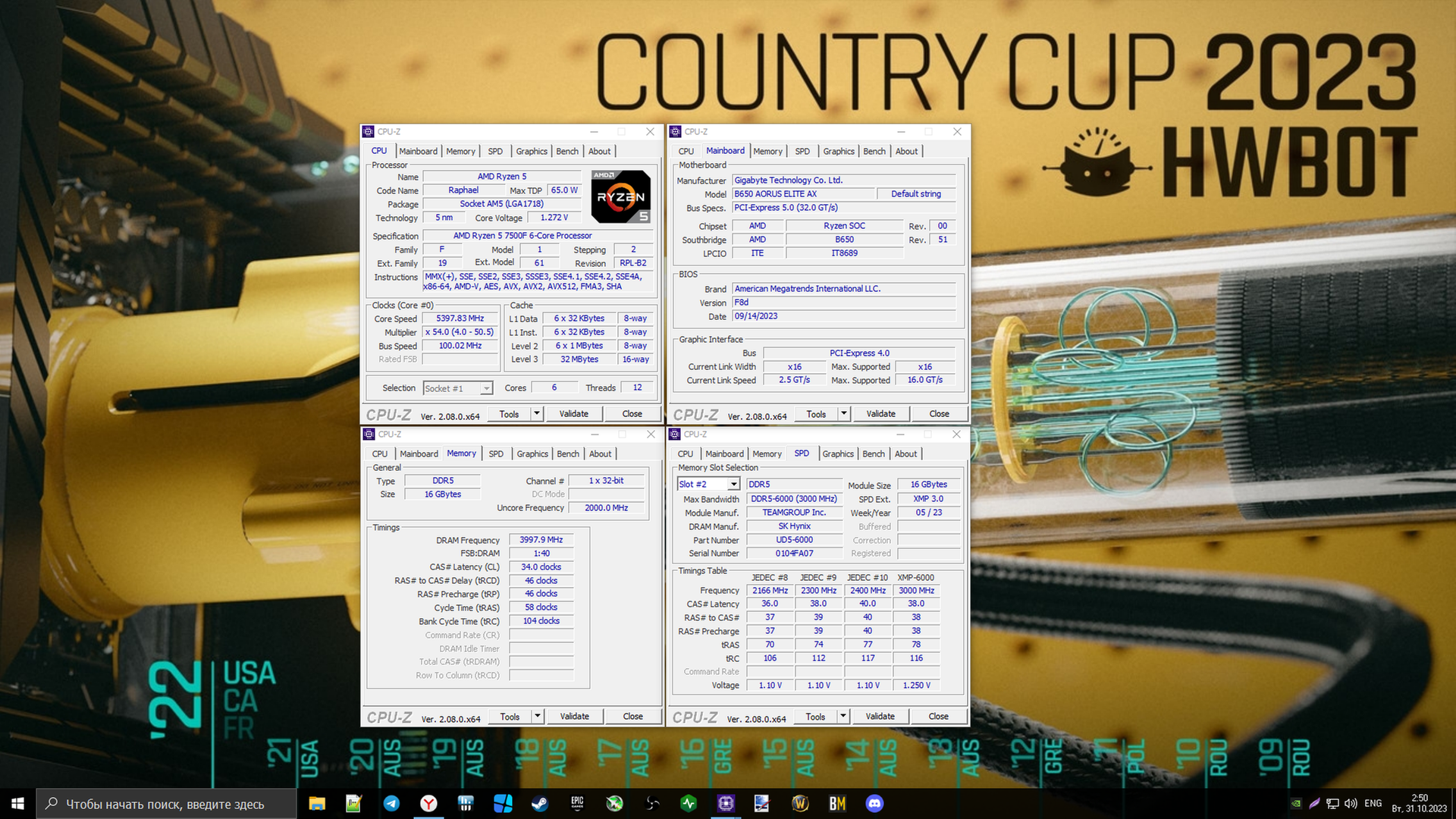
Task: Click 'TEAMGROUP Inc.' module manufacturer field
Action: pos(794,513)
